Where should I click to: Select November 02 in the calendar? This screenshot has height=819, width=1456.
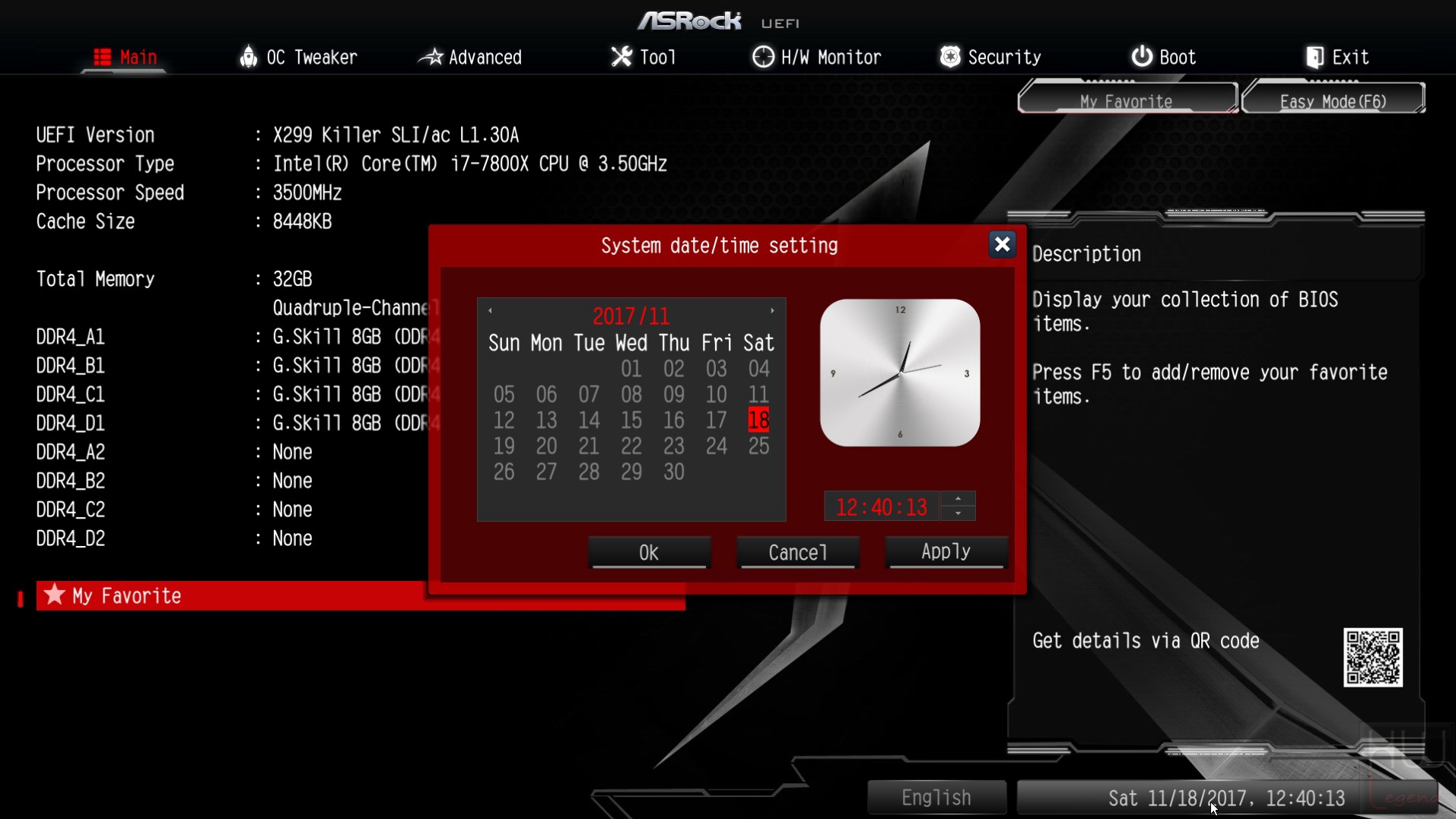tap(673, 369)
